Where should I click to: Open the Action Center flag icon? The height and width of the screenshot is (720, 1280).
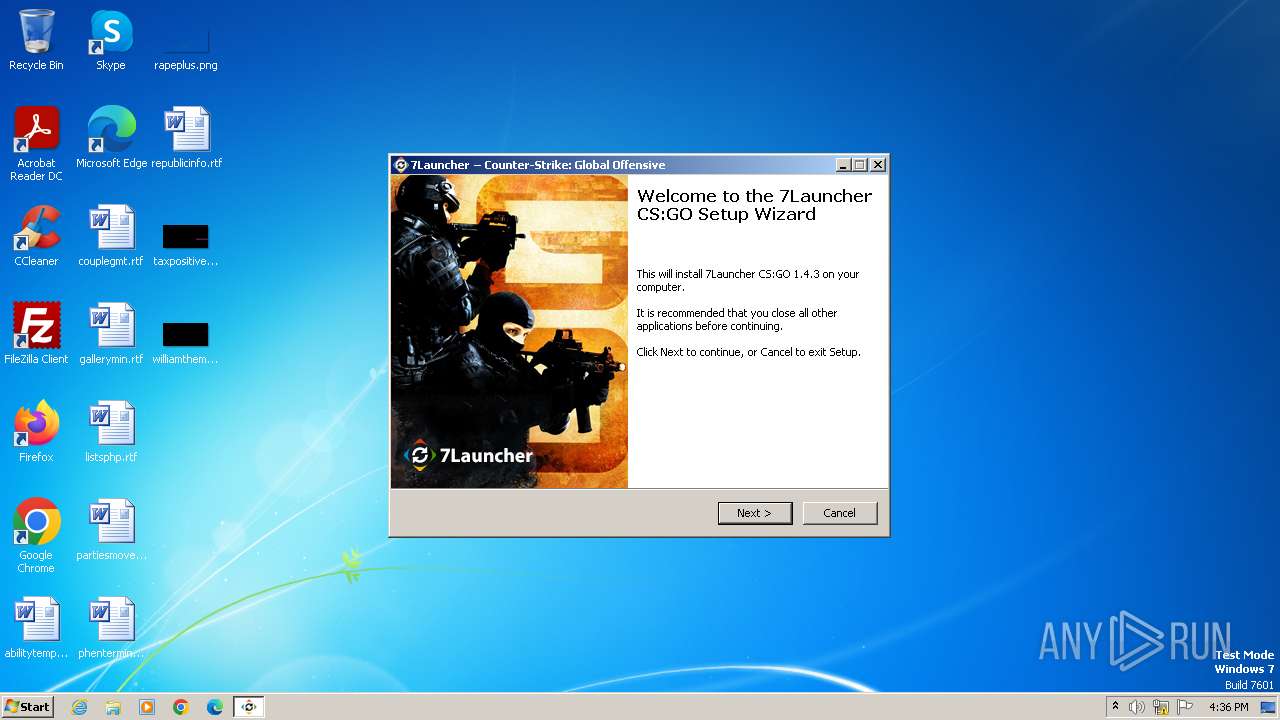pyautogui.click(x=1185, y=707)
